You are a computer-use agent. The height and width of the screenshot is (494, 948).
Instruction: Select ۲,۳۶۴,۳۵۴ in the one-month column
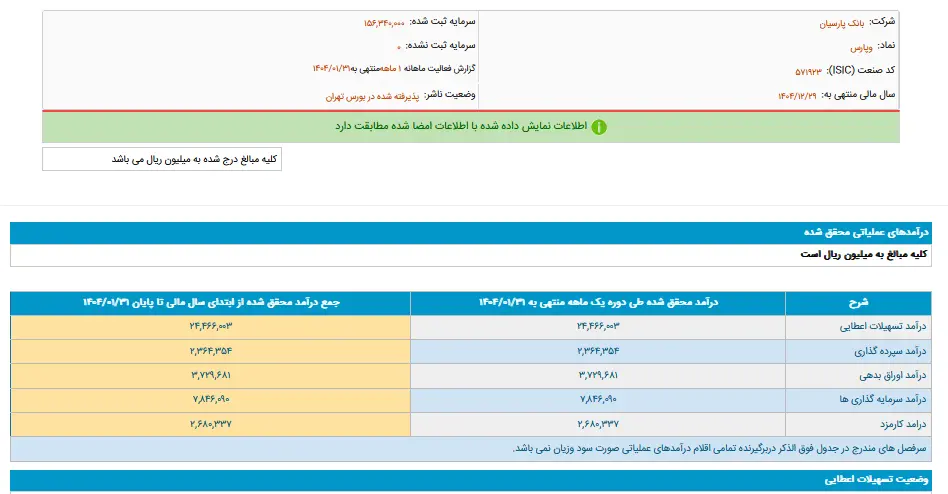(x=598, y=351)
